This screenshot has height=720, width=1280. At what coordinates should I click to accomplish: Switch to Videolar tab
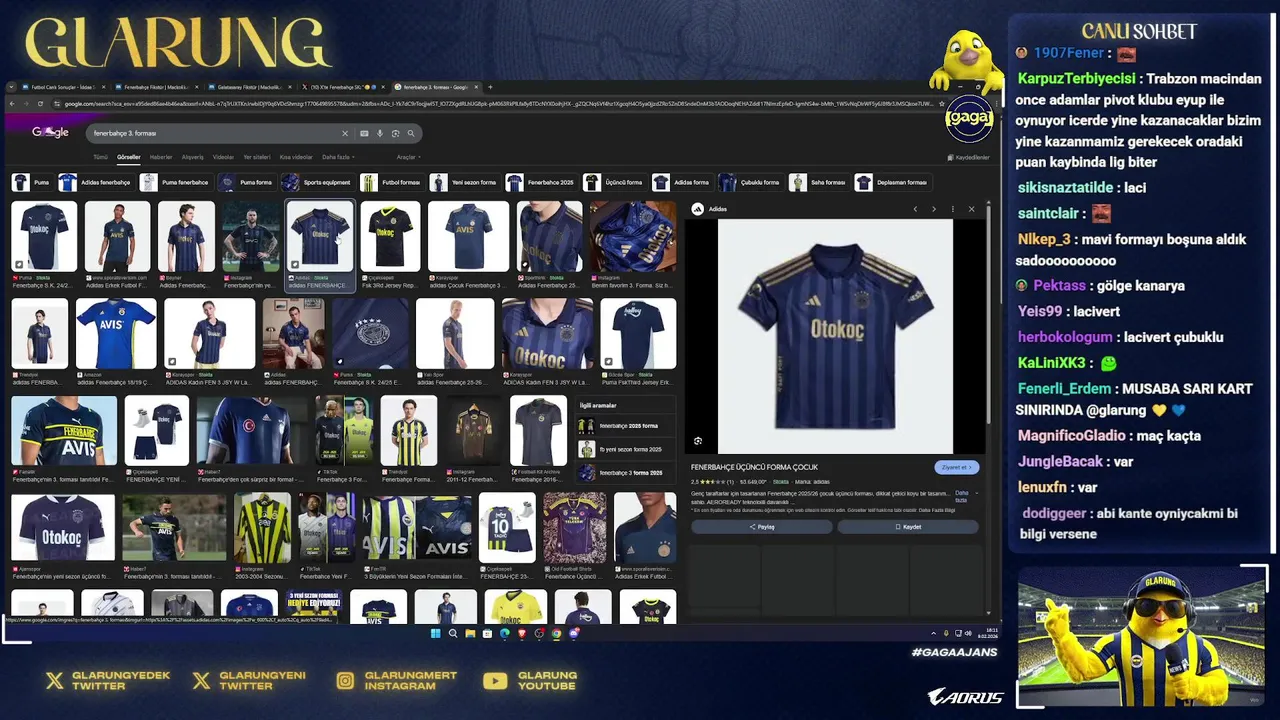223,157
